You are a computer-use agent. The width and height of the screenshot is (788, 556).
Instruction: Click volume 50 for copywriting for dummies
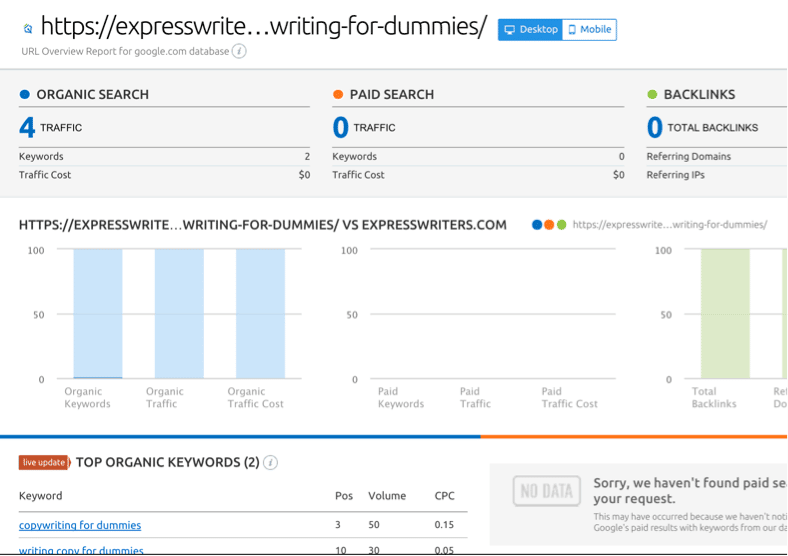[x=374, y=525]
